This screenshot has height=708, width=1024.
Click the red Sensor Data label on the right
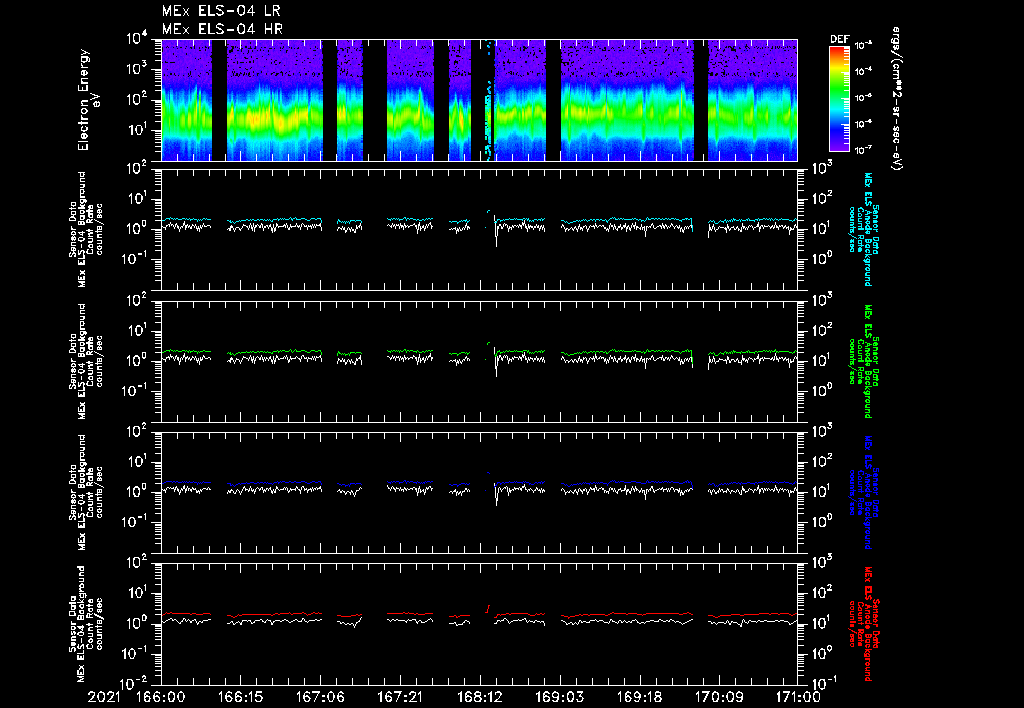coord(863,624)
